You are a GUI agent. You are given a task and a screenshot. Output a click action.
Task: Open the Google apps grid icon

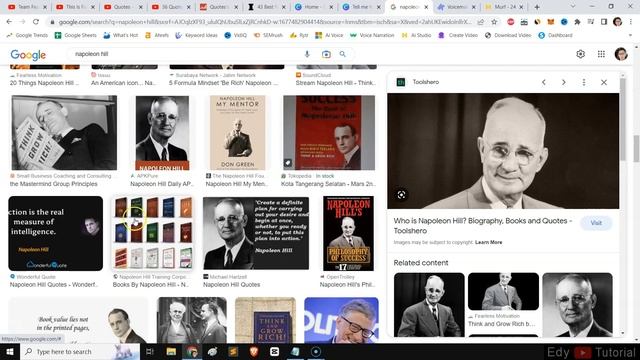coord(601,54)
